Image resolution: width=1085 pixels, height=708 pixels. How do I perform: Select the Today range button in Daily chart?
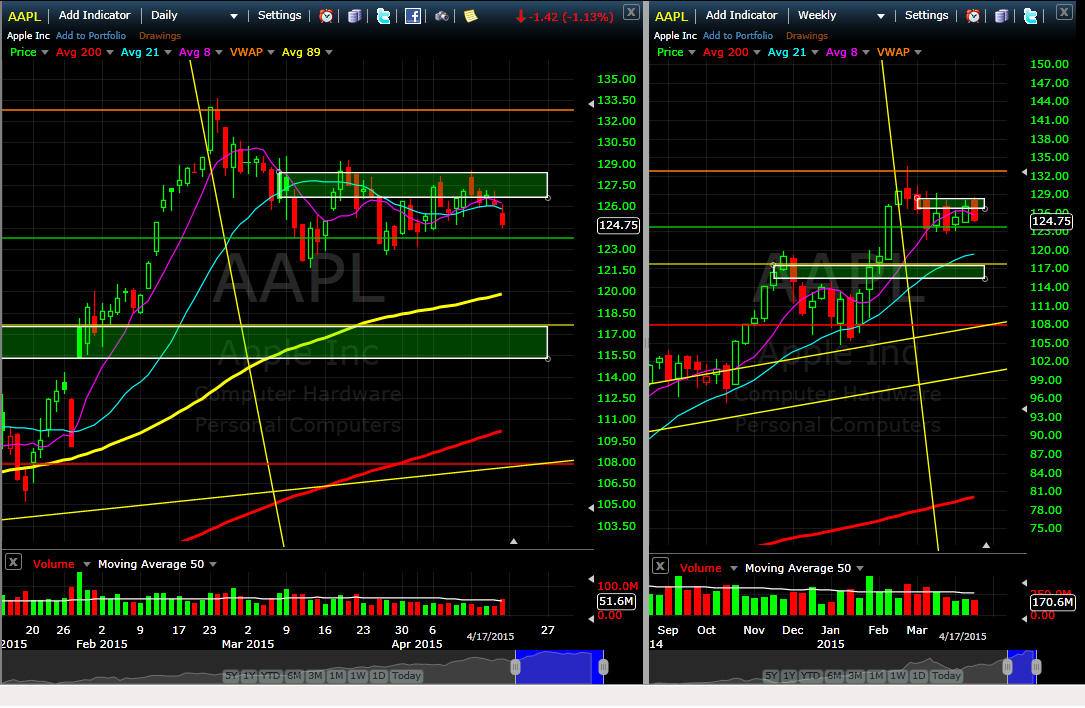point(406,676)
